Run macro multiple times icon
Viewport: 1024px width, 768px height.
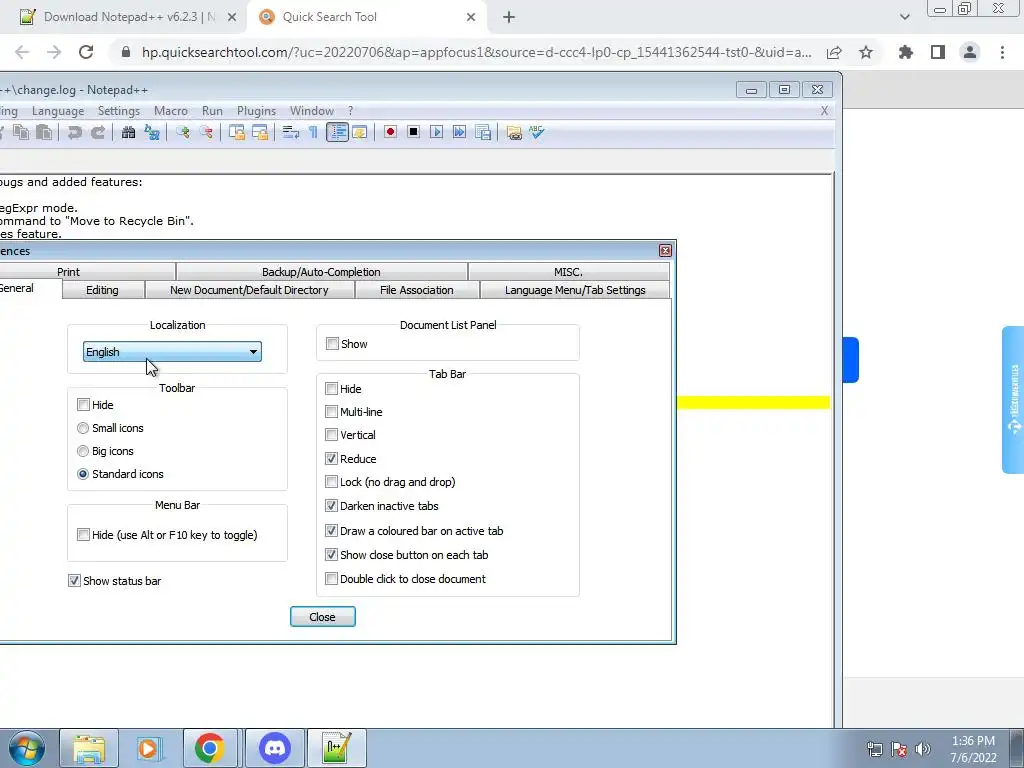point(460,133)
